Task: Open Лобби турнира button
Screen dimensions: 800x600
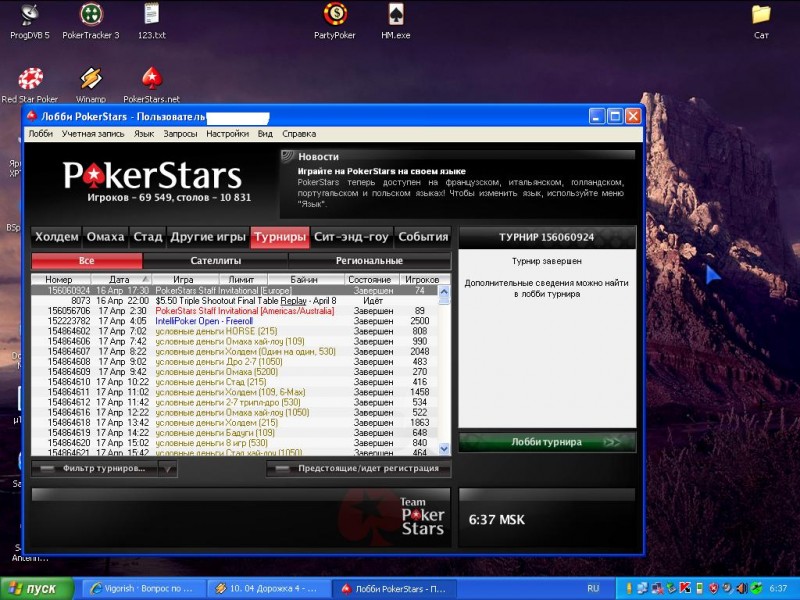Action: [547, 442]
